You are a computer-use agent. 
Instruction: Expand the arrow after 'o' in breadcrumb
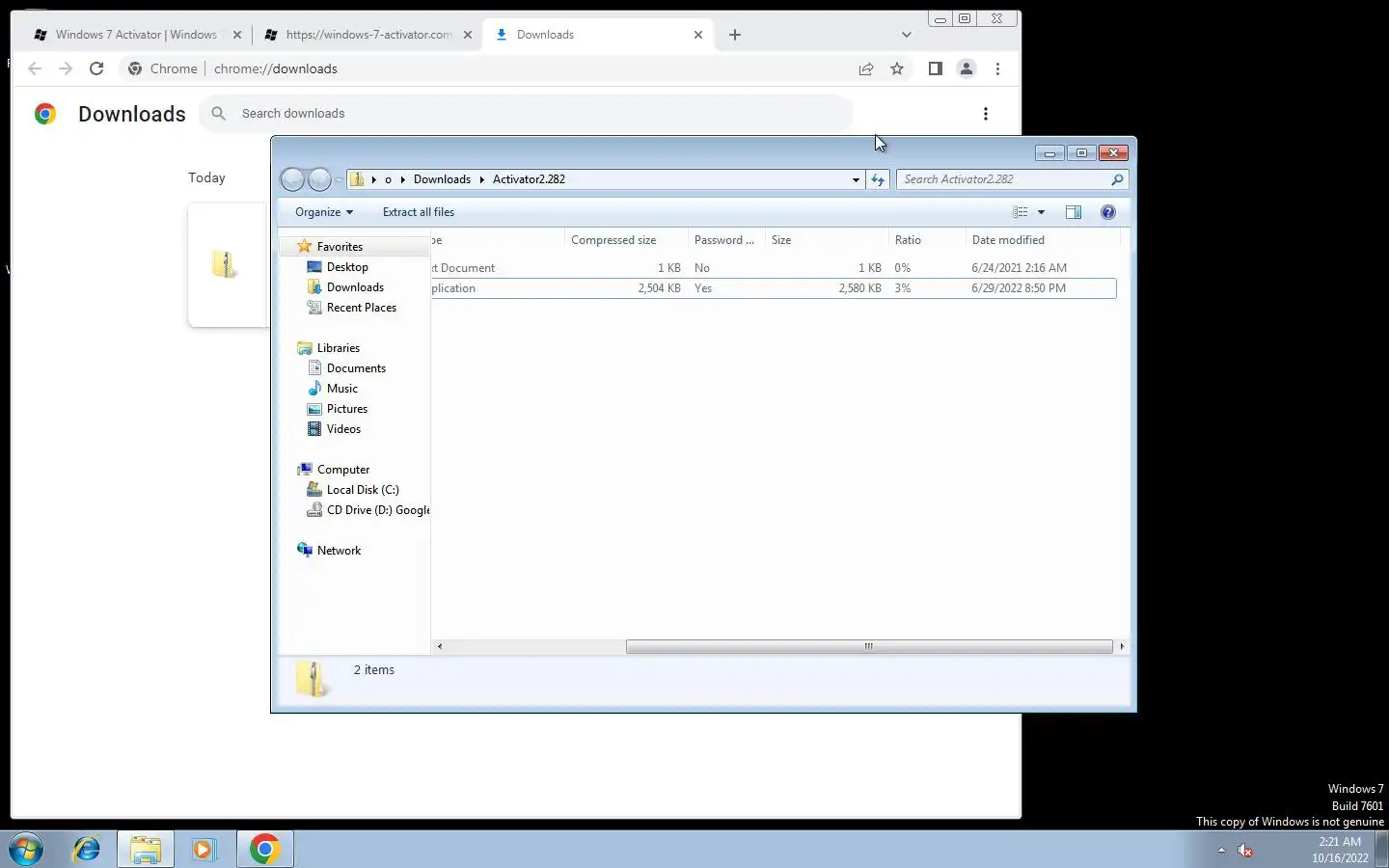(401, 179)
